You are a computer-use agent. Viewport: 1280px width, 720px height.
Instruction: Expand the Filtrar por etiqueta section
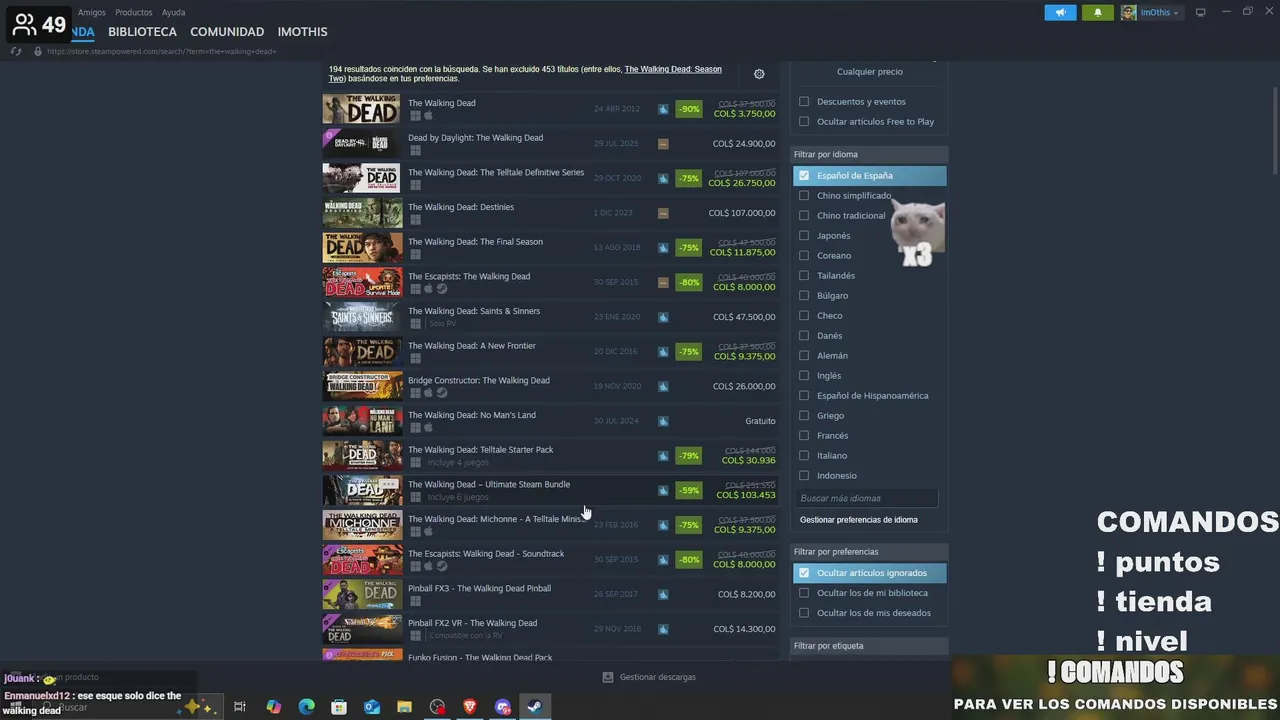coord(869,646)
